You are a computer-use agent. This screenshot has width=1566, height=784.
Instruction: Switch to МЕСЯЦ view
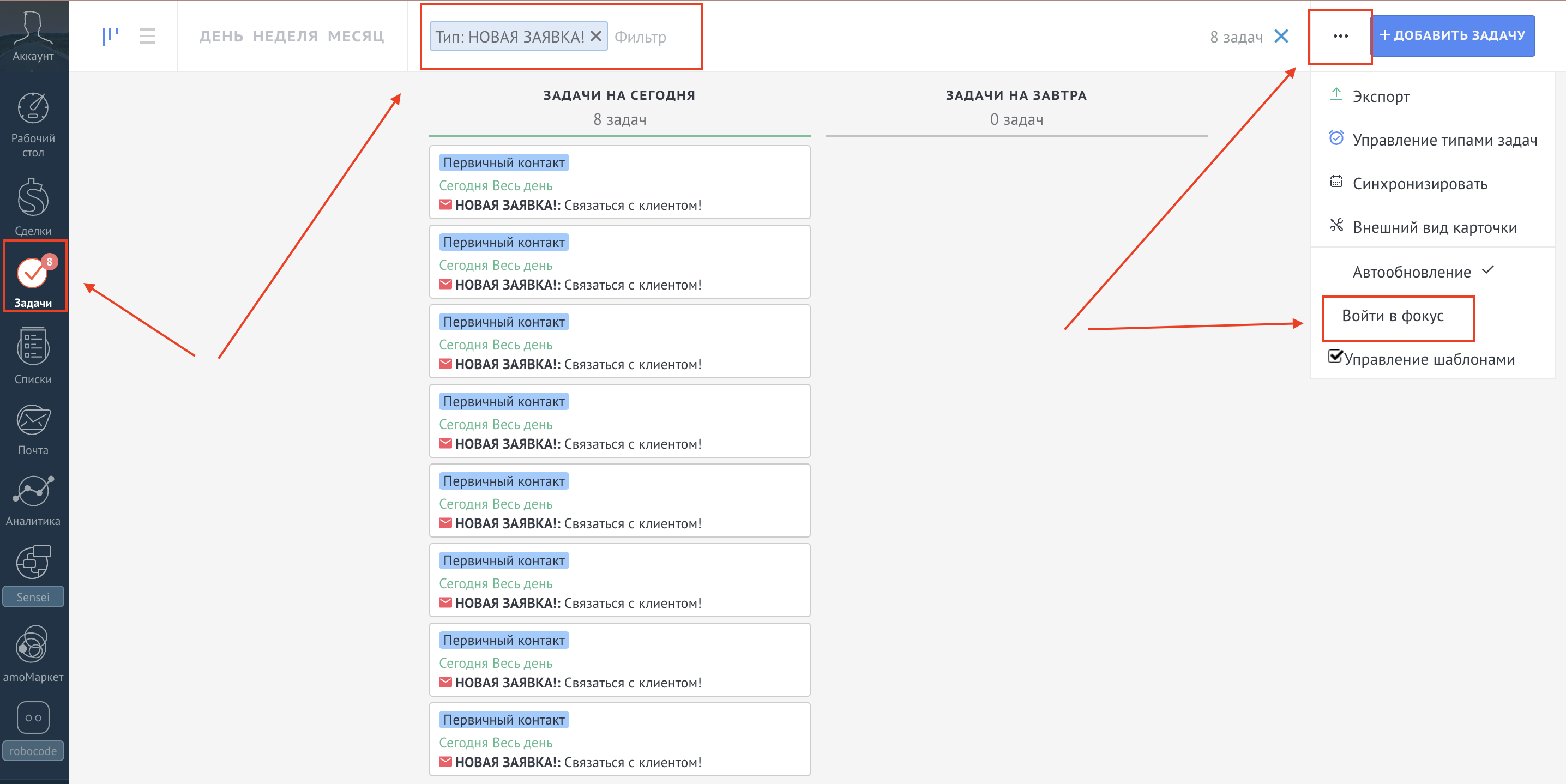(x=356, y=37)
